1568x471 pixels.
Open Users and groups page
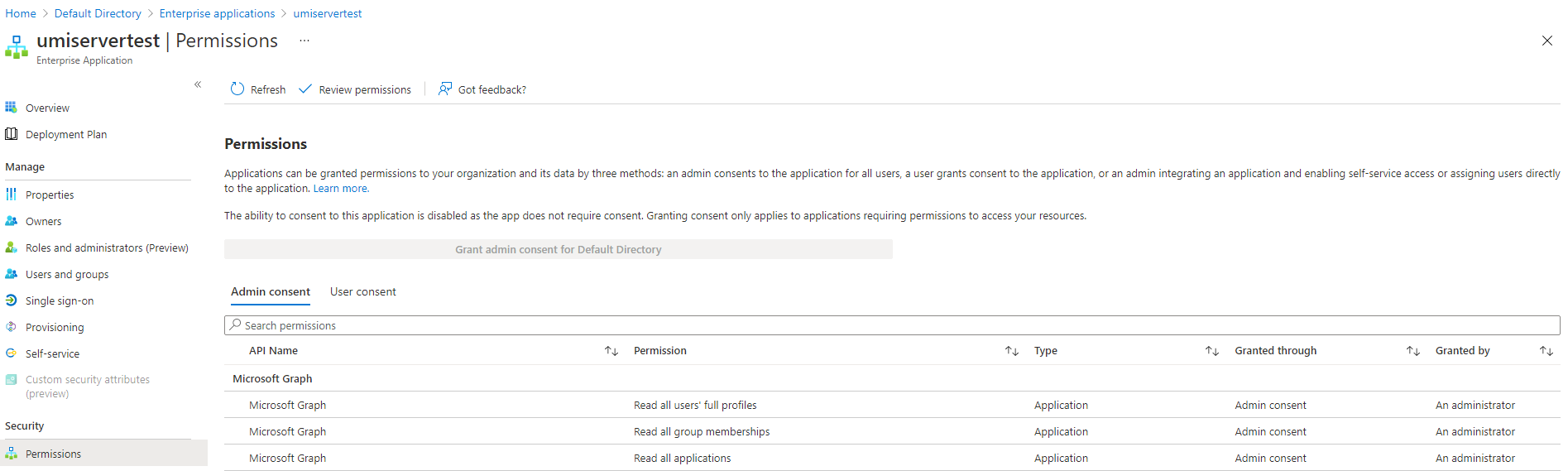tap(67, 275)
